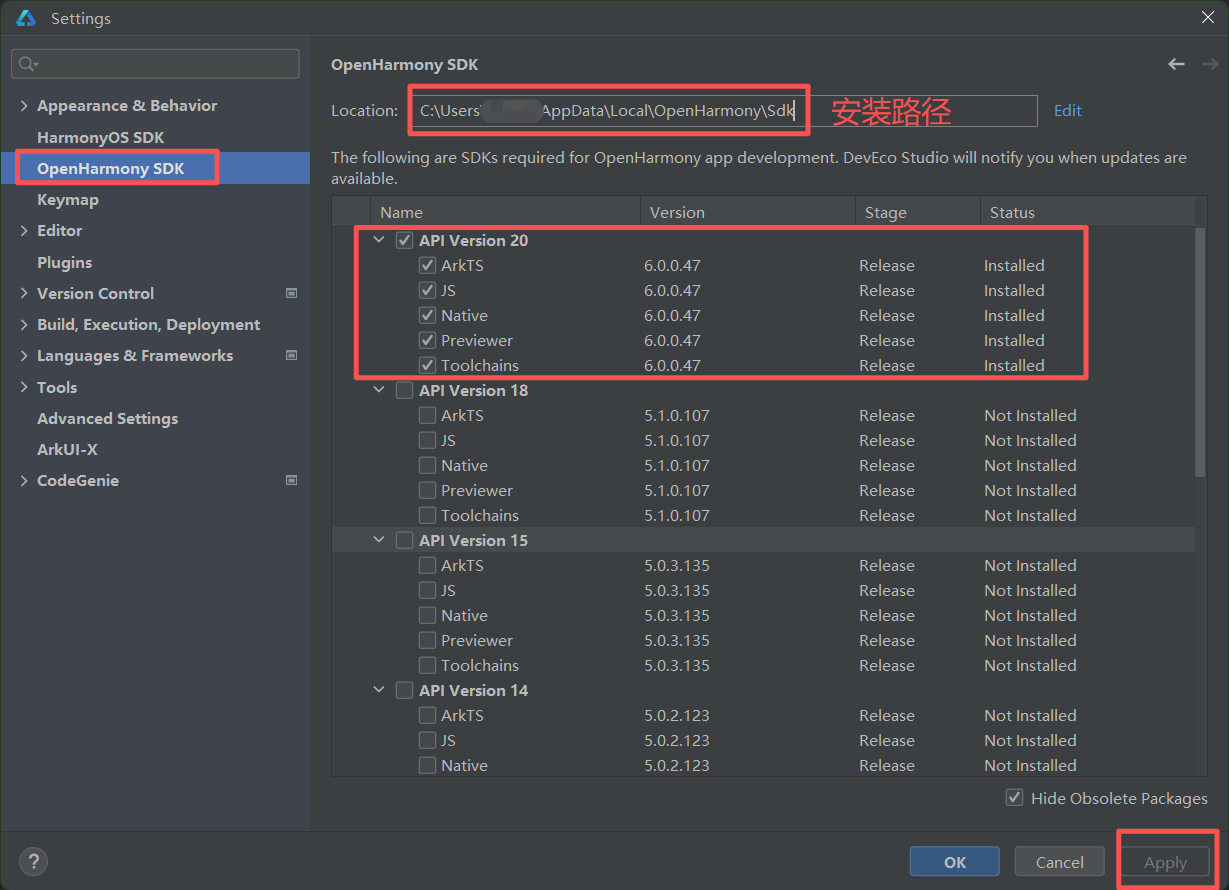This screenshot has height=890, width=1229.
Task: Expand Tools section chevron
Action: [24, 387]
